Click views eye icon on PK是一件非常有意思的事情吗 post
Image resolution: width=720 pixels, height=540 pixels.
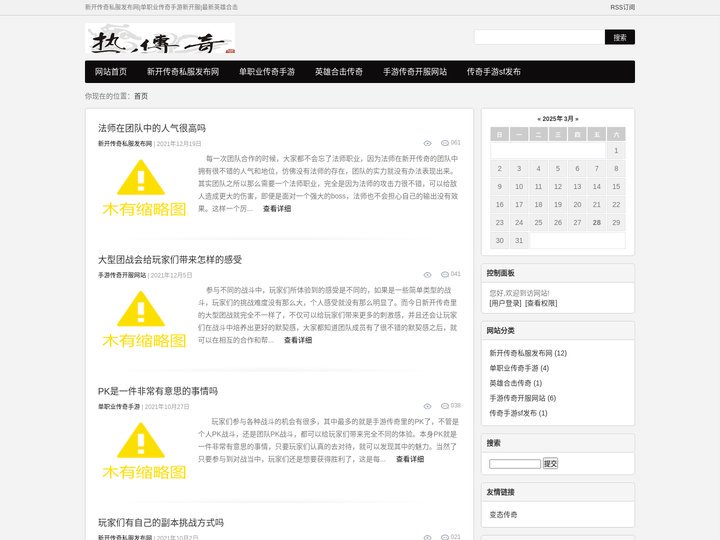point(428,406)
